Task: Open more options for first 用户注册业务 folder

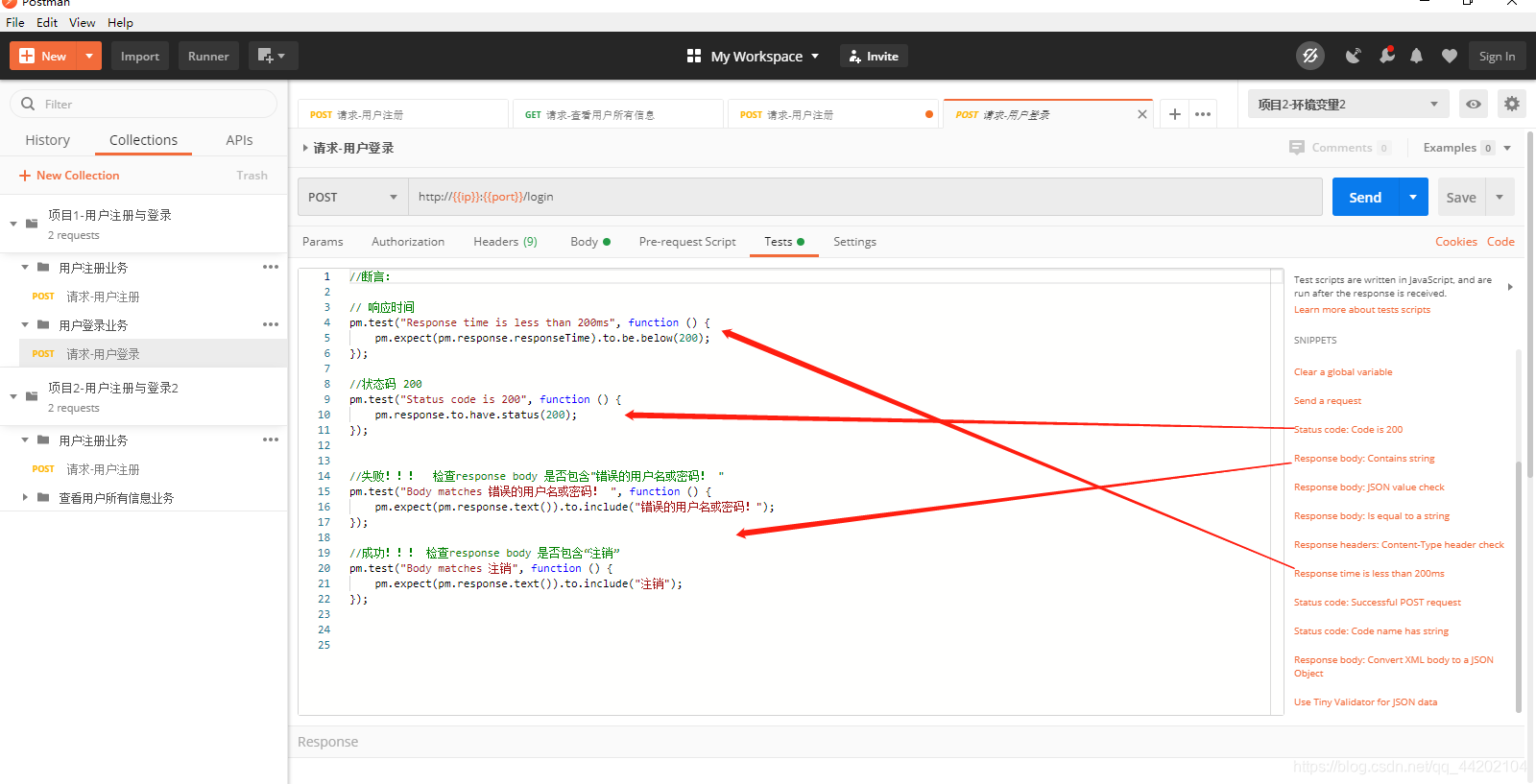Action: (271, 267)
